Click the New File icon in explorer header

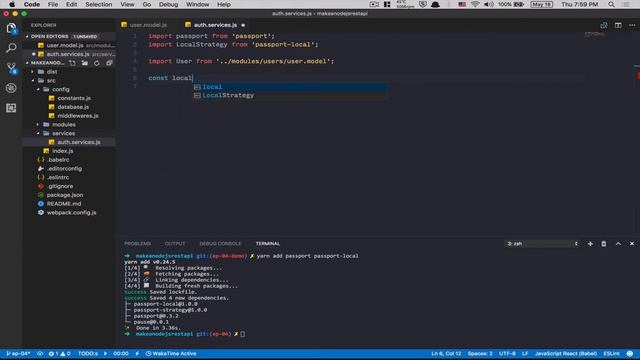(x=72, y=63)
